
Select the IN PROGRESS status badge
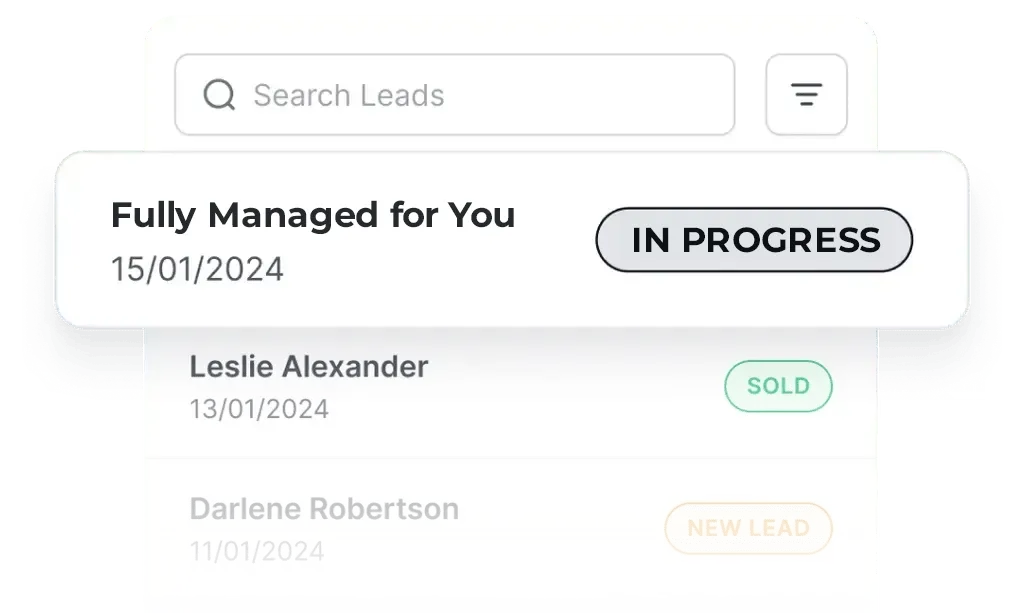coord(754,240)
